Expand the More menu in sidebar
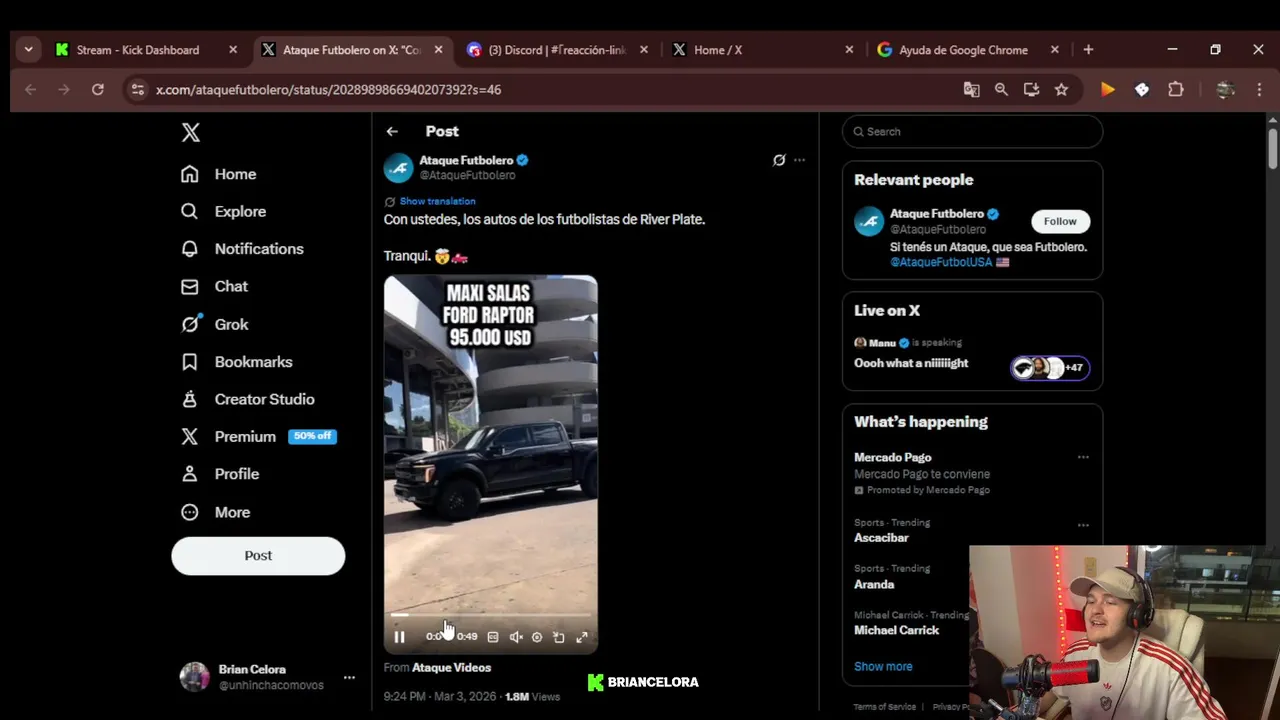Screen dimensions: 1280x720 [x=215, y=512]
